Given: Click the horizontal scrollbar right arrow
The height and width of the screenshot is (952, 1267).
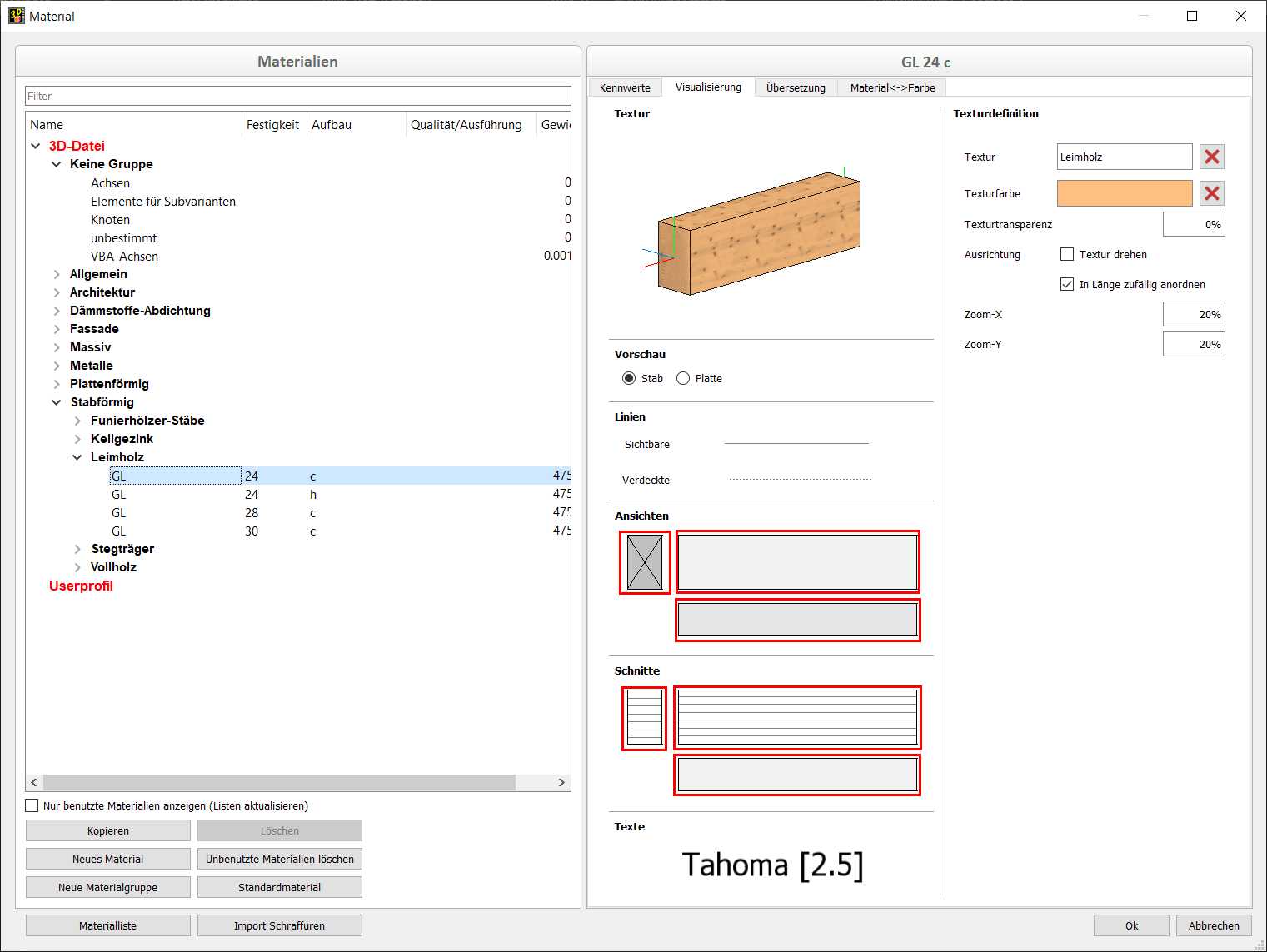Looking at the screenshot, I should coord(561,782).
